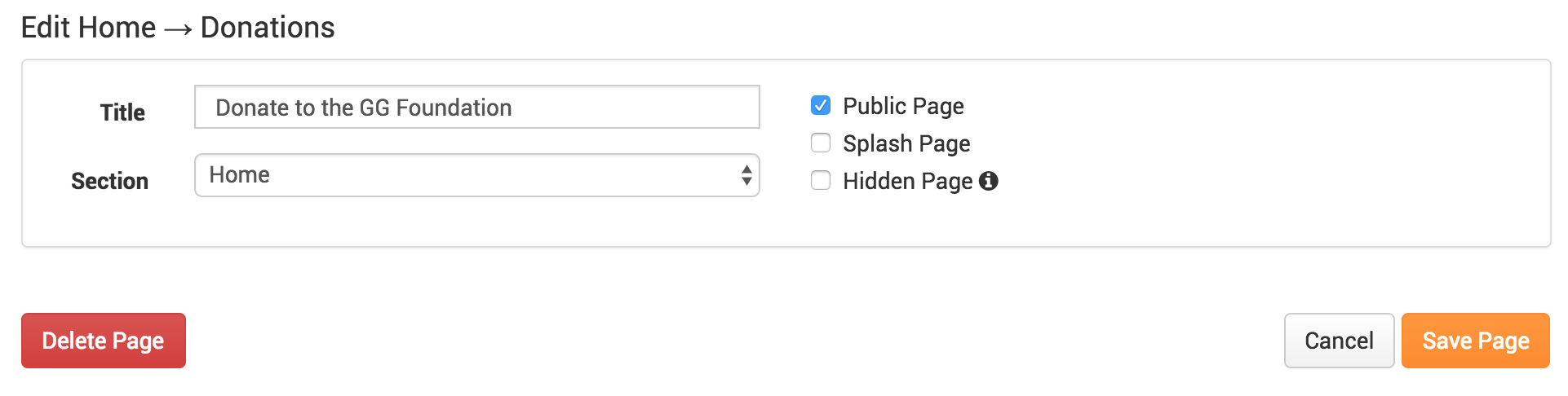Place cursor after "GG Foundation" text
This screenshot has width=1568, height=396.
[x=514, y=108]
